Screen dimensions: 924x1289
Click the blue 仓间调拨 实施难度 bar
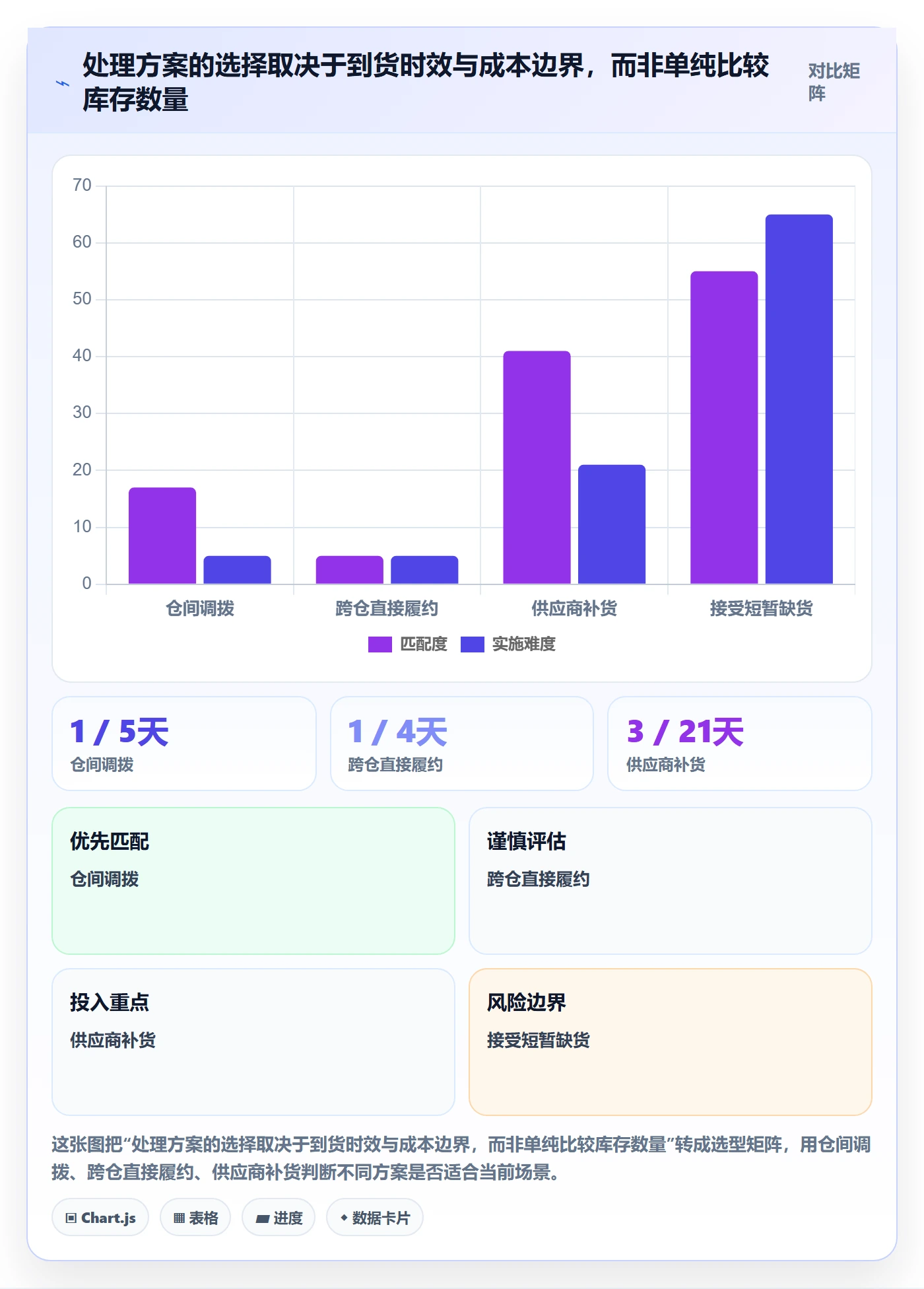pos(237,570)
